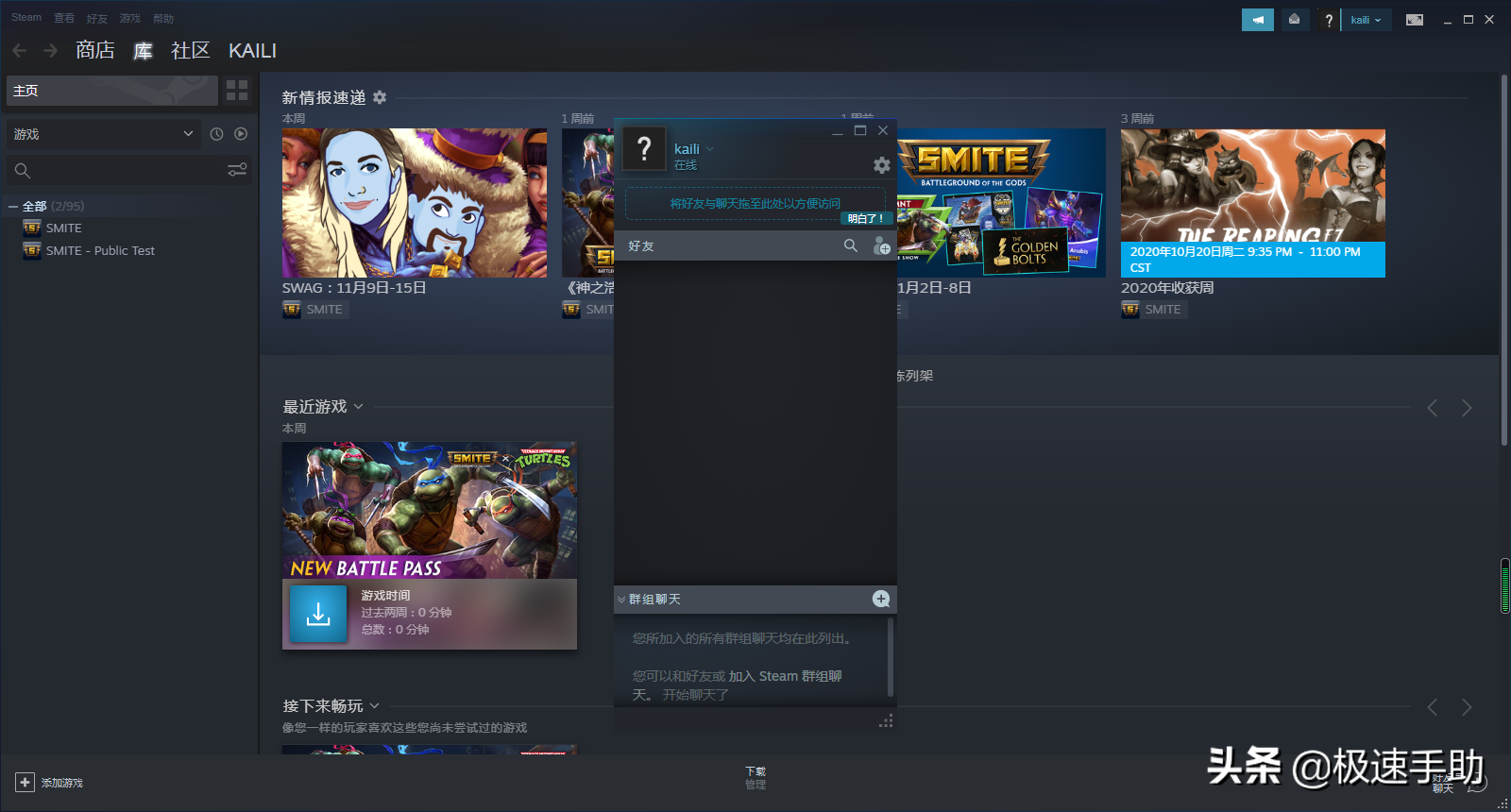Image resolution: width=1511 pixels, height=812 pixels.
Task: Open the 接下来畅玩 shelf dropdown
Action: (374, 706)
